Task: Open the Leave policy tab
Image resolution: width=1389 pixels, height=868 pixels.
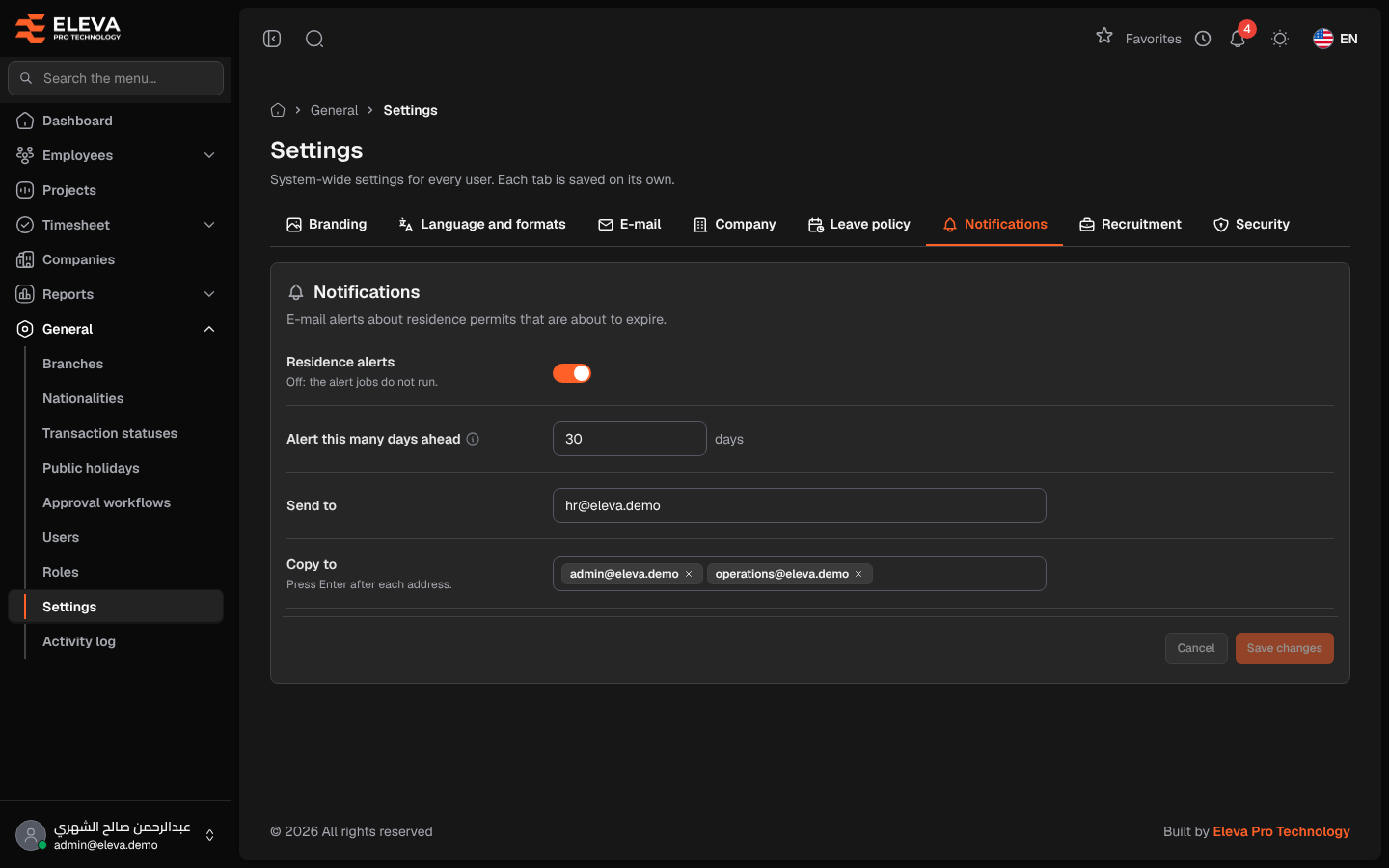Action: pyautogui.click(x=858, y=224)
